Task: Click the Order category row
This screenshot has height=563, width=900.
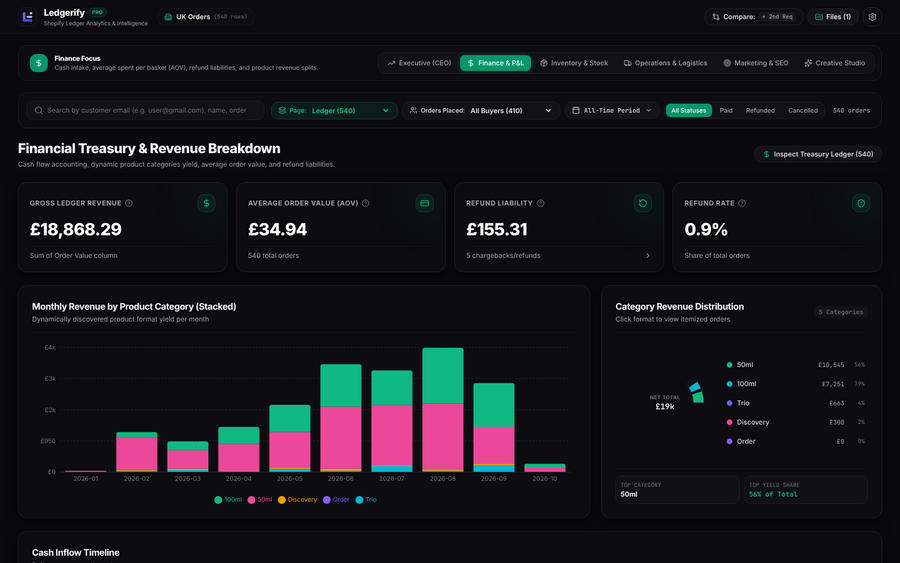Action: click(x=796, y=441)
